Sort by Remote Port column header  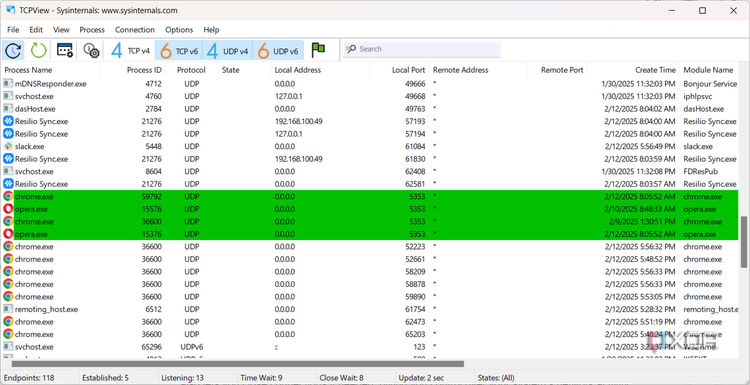(x=562, y=70)
